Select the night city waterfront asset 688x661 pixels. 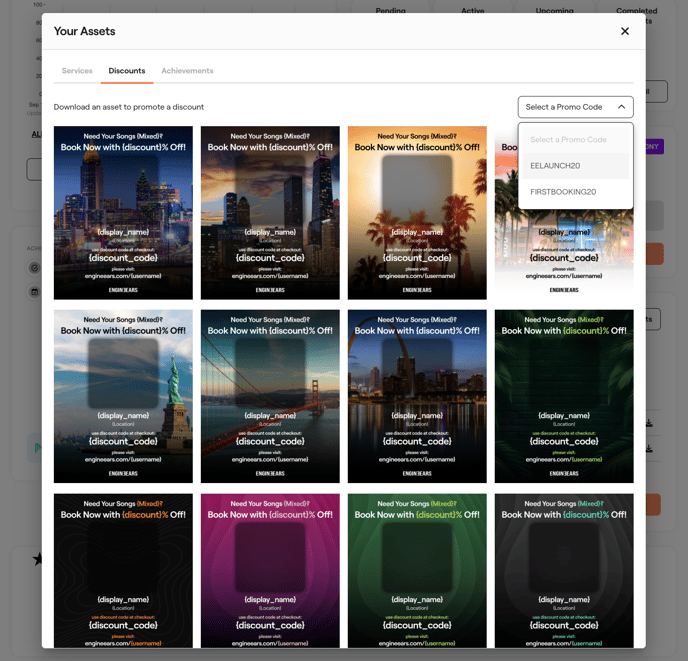click(x=417, y=396)
